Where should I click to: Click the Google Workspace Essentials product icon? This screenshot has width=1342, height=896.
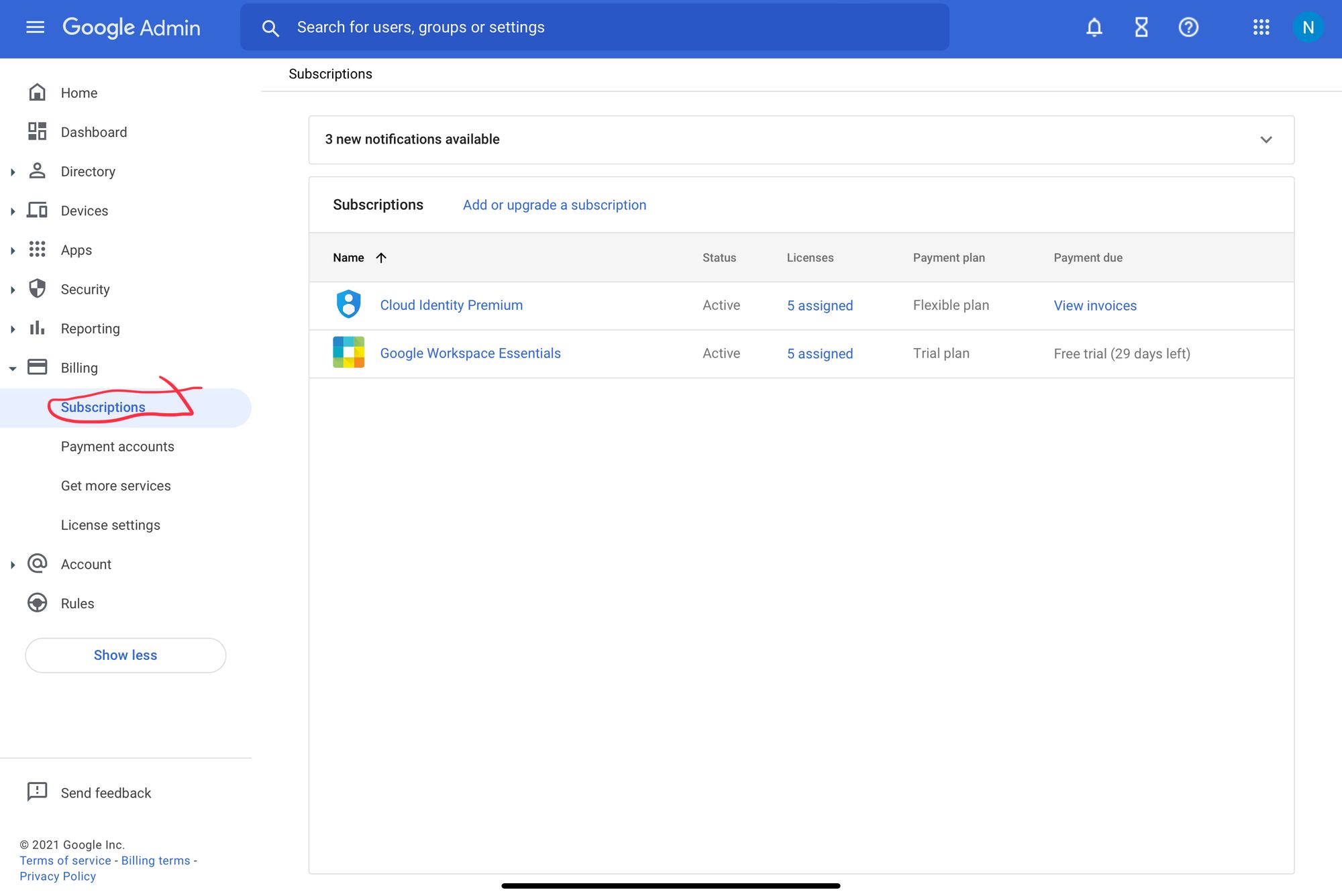pyautogui.click(x=349, y=352)
